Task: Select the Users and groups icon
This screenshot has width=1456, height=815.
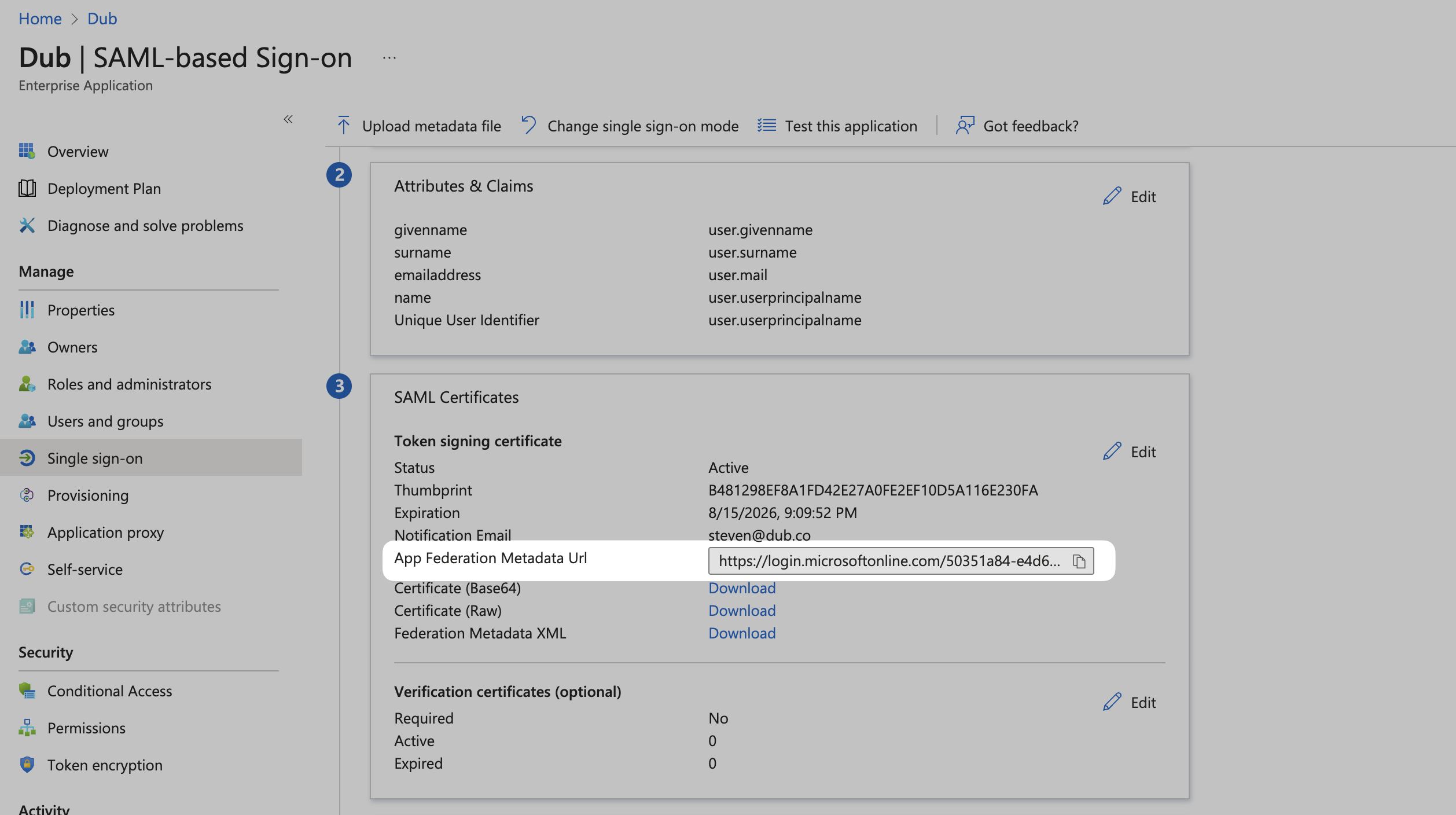Action: tap(27, 421)
